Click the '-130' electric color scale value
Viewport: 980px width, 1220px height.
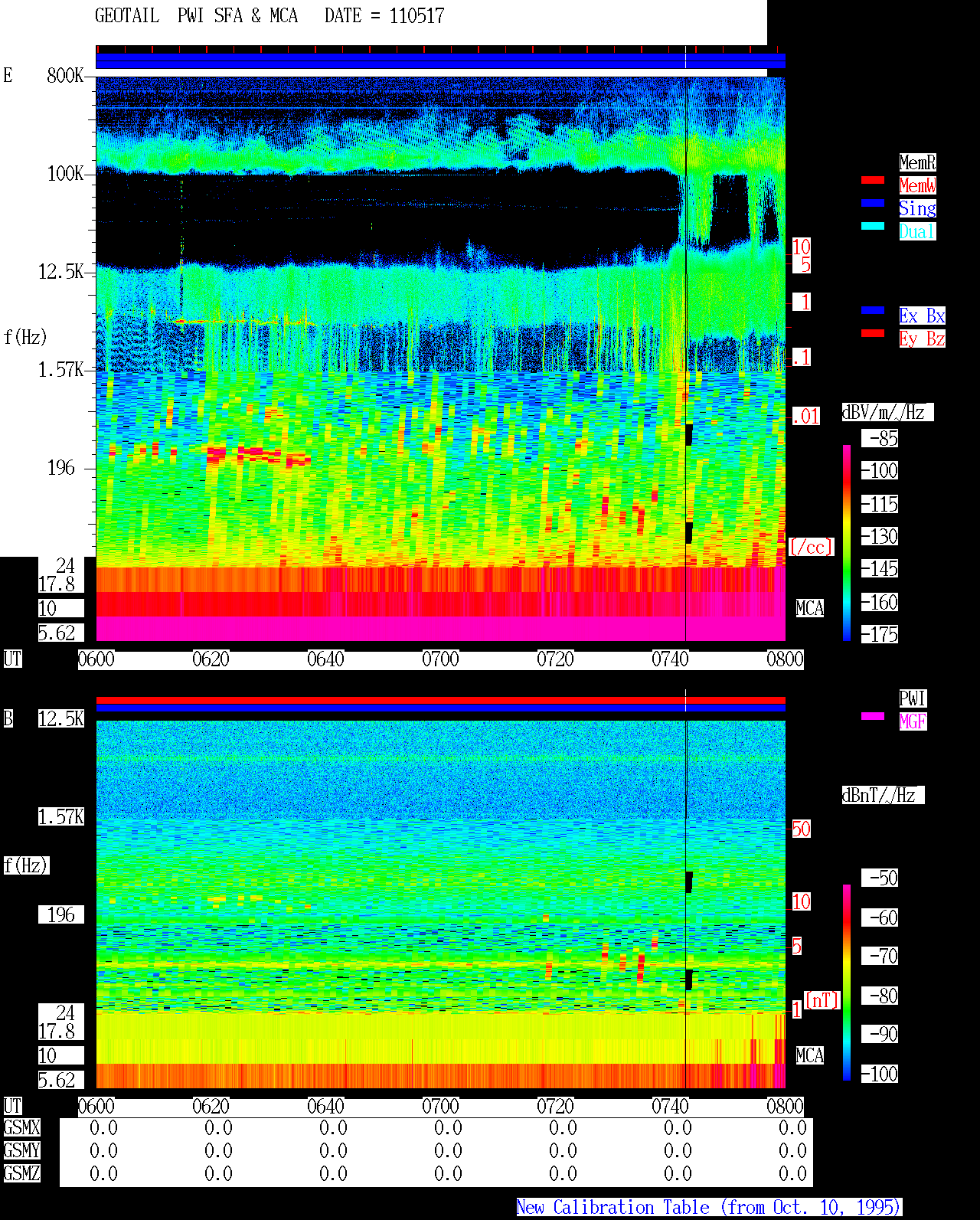[x=880, y=536]
